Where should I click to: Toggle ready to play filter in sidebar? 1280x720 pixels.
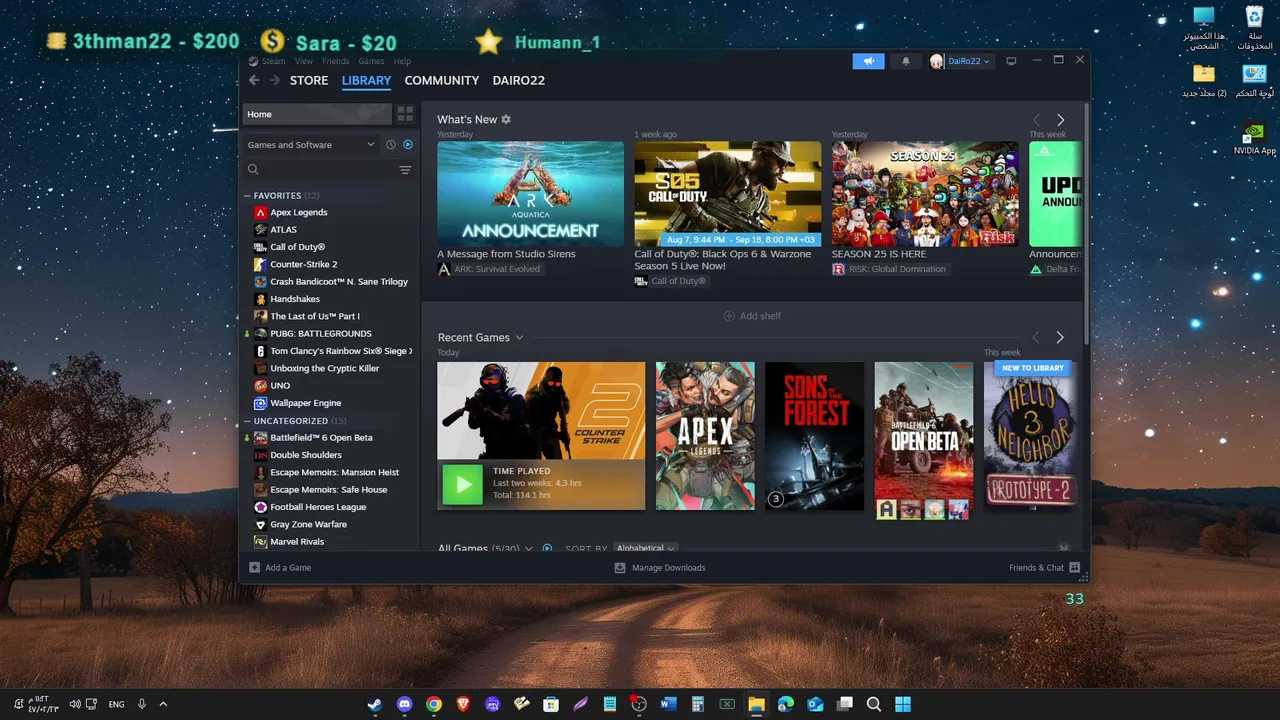coord(408,145)
